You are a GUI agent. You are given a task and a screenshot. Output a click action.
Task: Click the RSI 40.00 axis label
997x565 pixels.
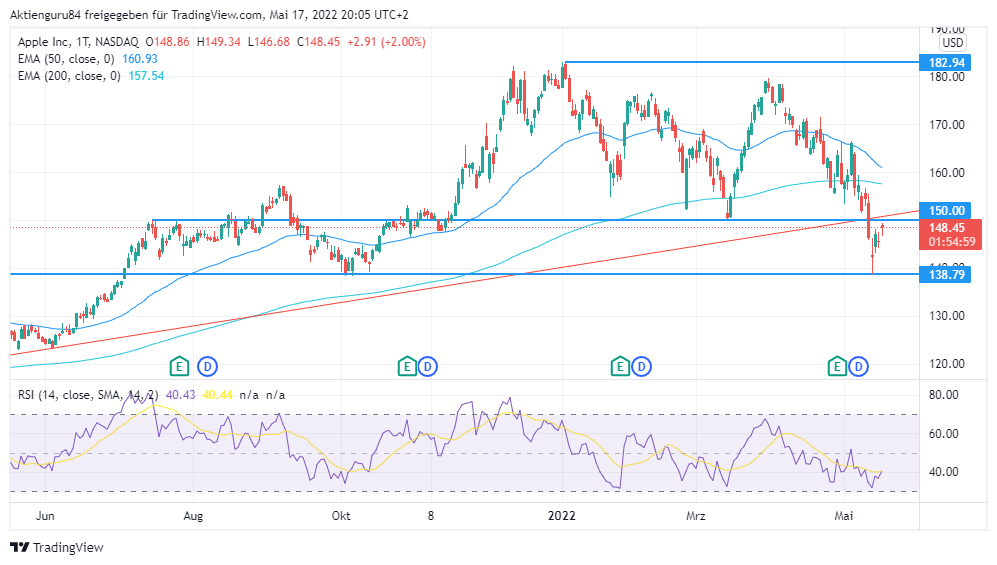click(x=944, y=472)
